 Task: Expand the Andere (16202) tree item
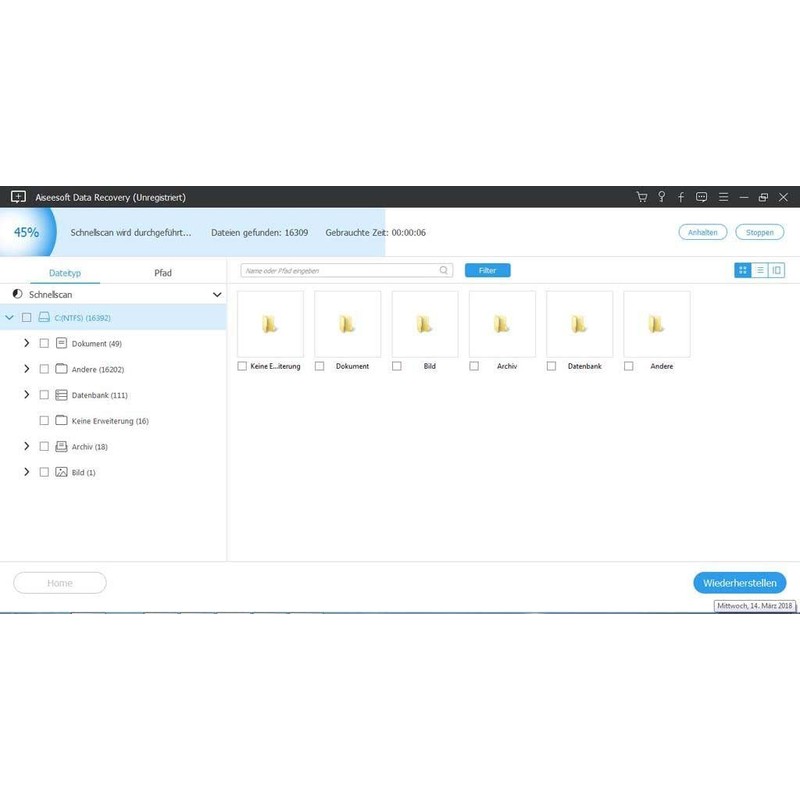pos(27,369)
